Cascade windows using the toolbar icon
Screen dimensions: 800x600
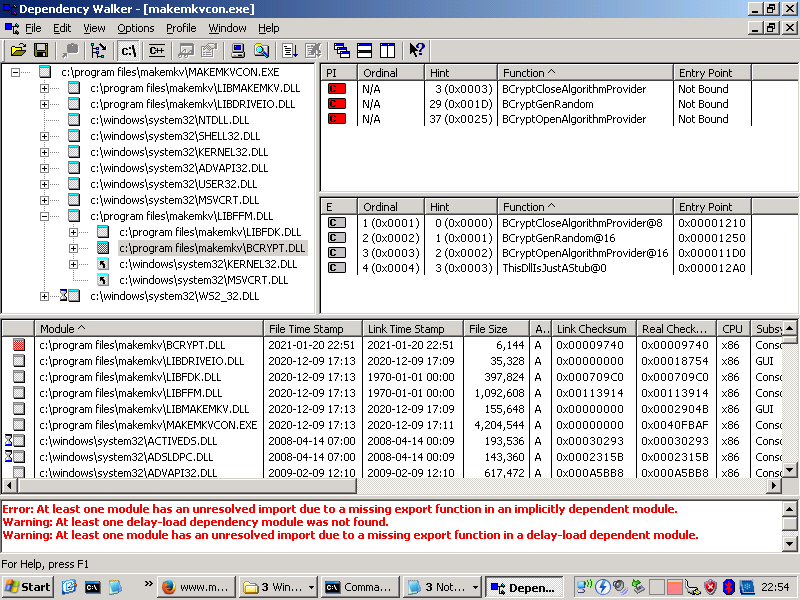tap(341, 50)
